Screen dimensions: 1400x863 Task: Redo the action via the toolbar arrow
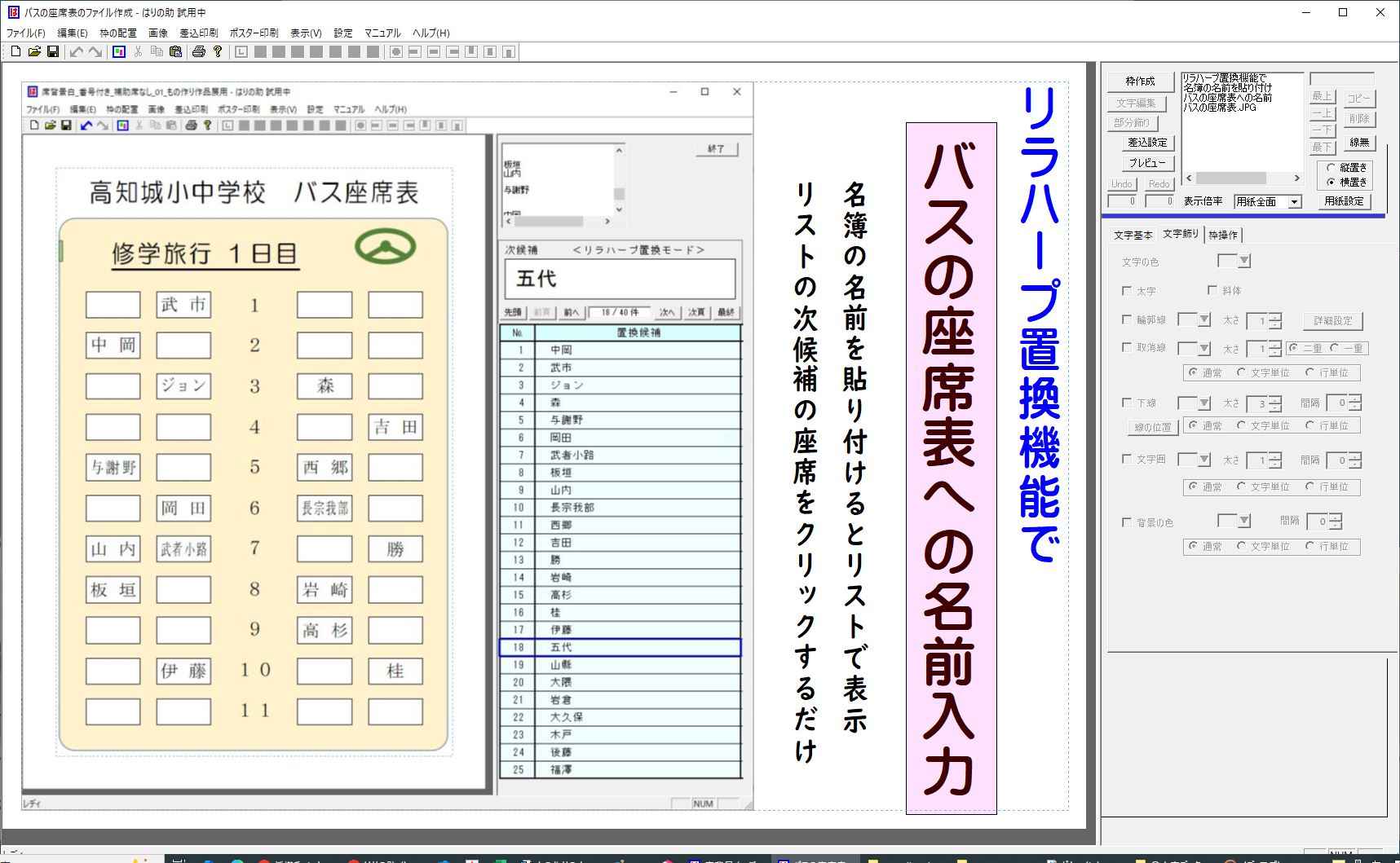(x=95, y=52)
